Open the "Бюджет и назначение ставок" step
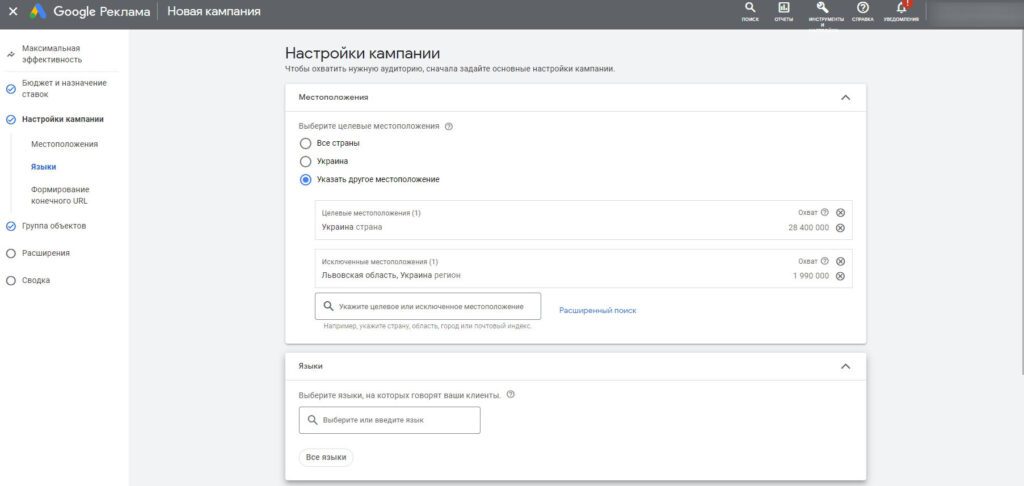 (x=62, y=88)
